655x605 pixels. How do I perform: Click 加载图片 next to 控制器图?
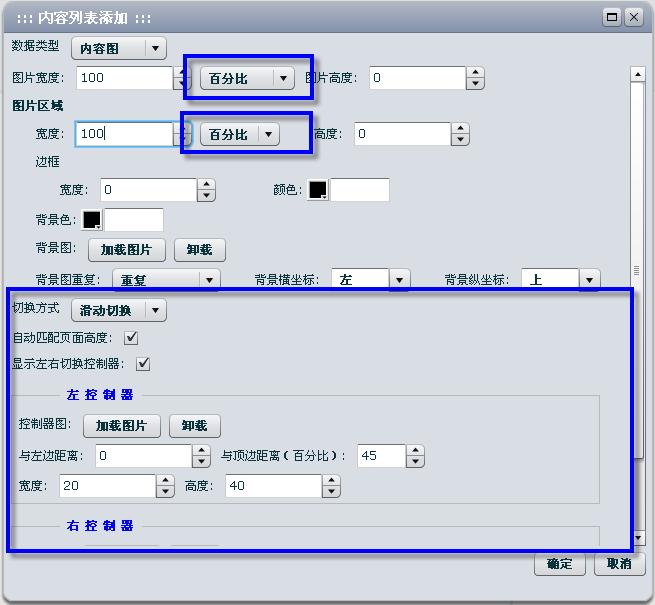click(121, 425)
